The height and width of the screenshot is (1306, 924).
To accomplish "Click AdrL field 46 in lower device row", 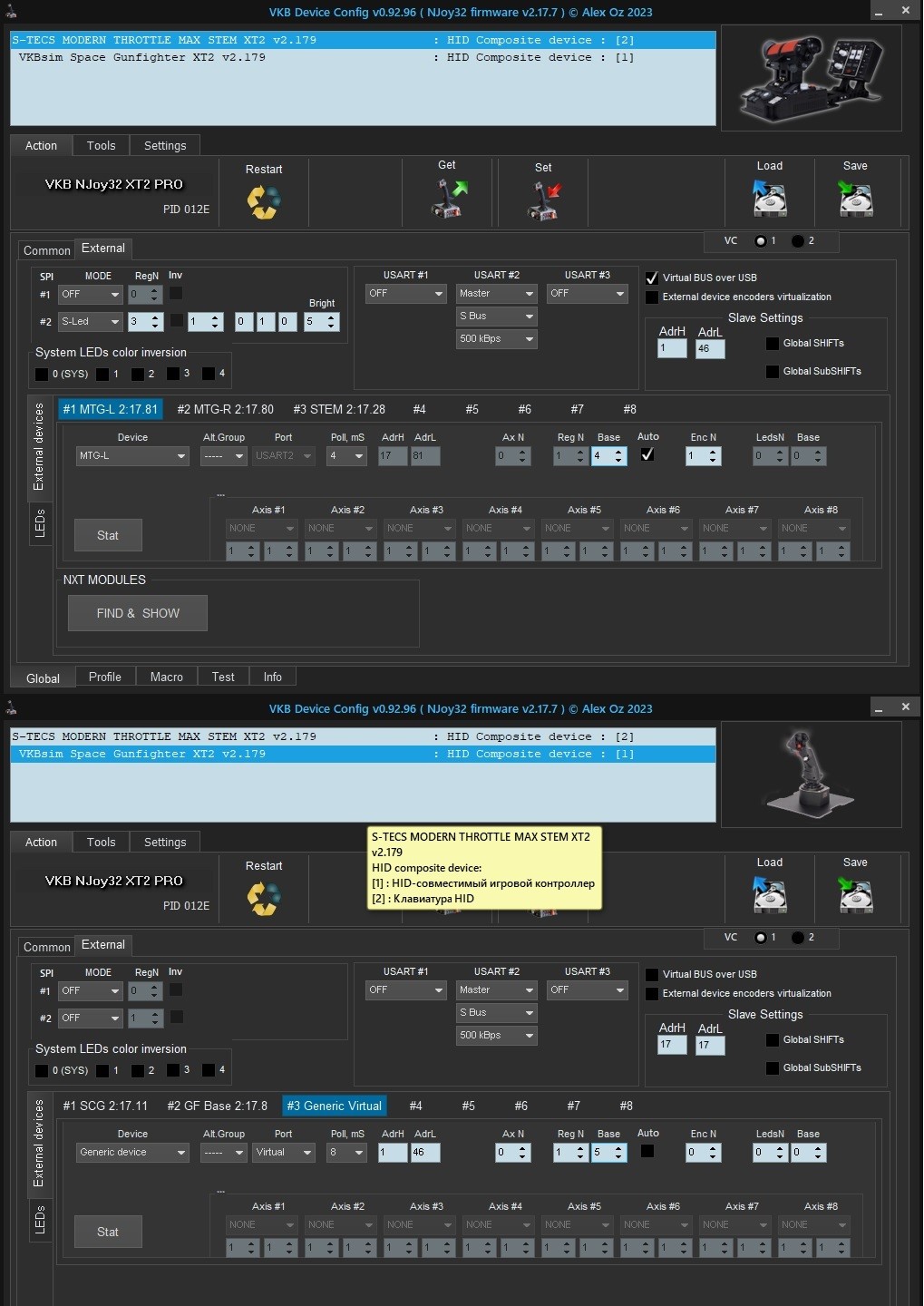I will [x=425, y=1152].
